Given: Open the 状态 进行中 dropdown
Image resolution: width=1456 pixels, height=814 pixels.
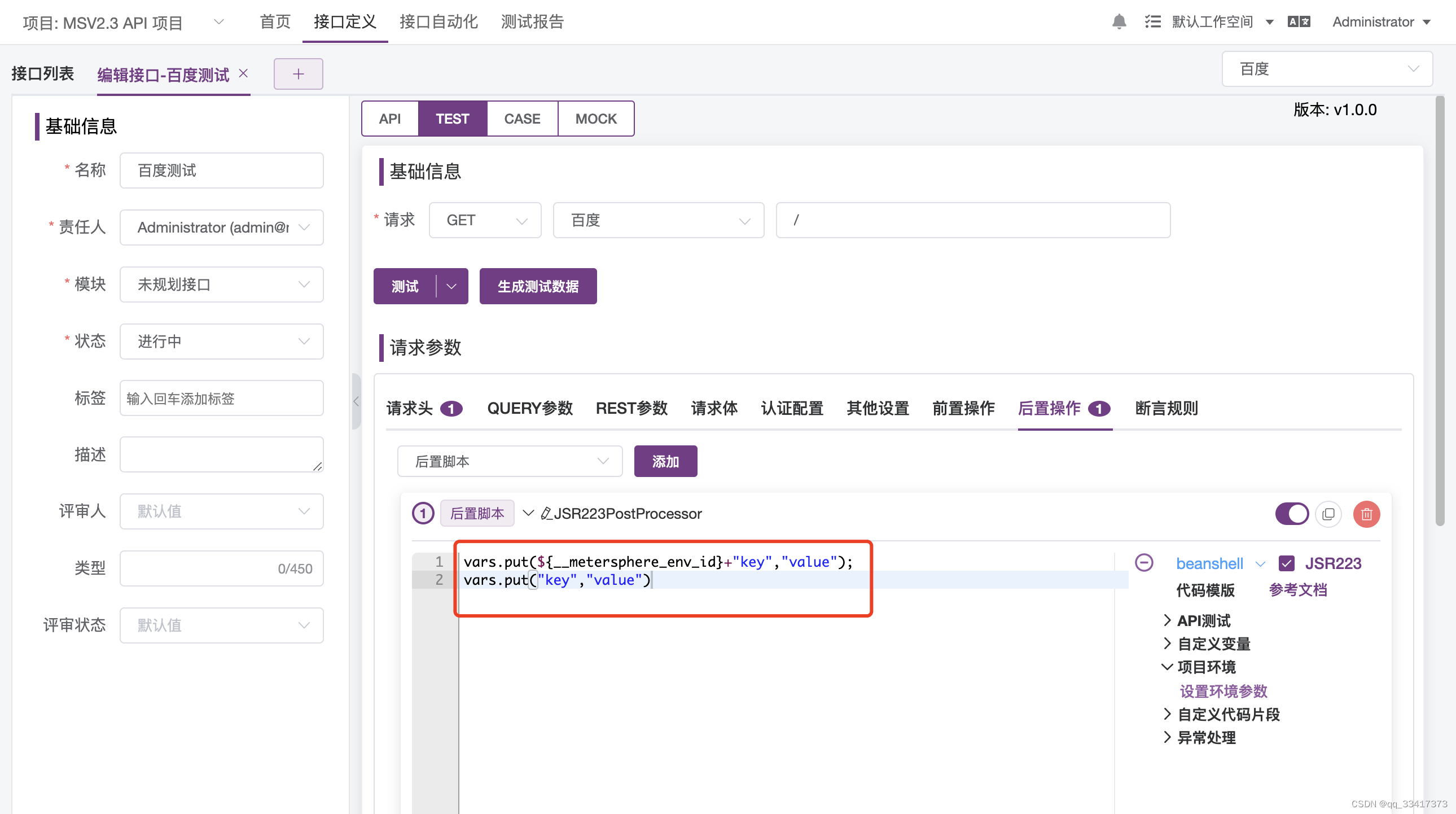Looking at the screenshot, I should coord(222,342).
